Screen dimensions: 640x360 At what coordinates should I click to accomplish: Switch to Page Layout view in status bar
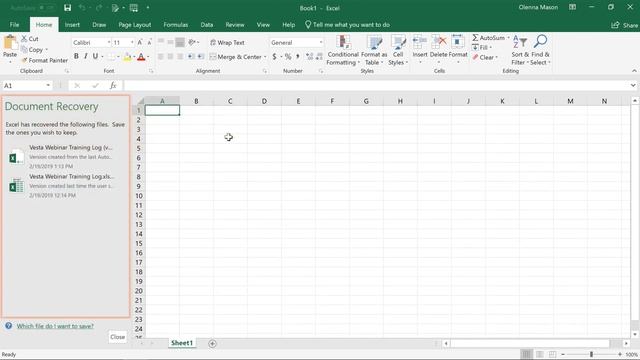(x=540, y=354)
